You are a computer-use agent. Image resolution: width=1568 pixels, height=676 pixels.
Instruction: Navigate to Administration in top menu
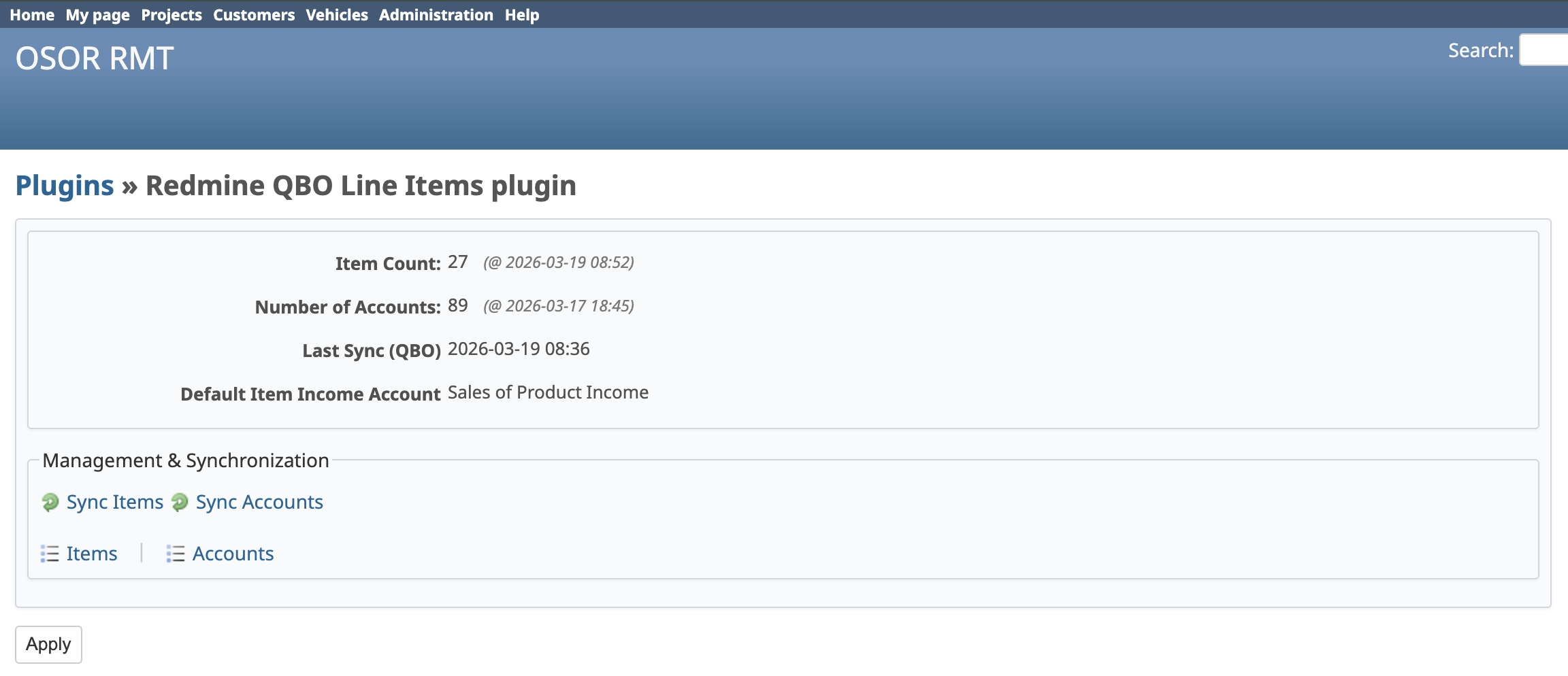point(436,15)
